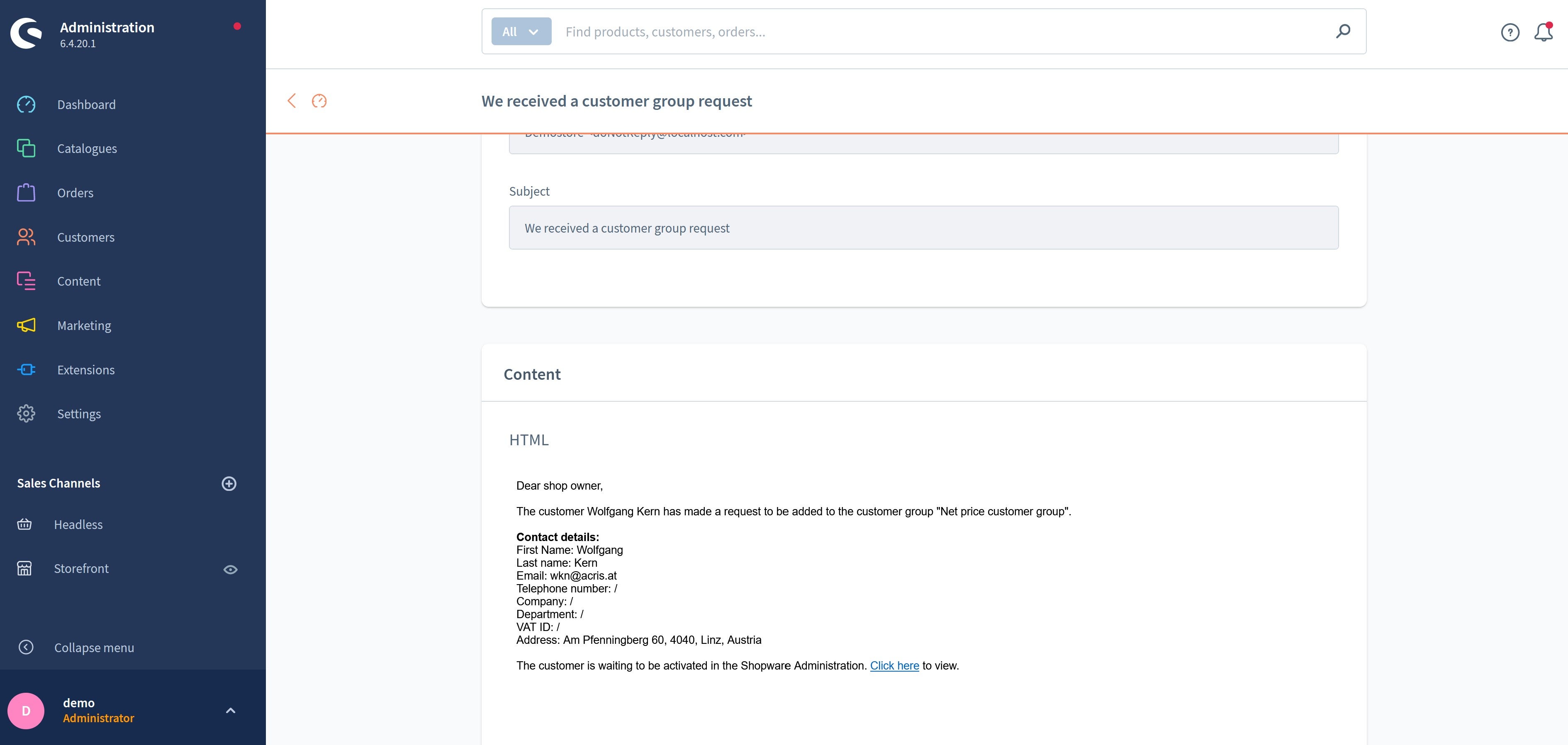Click the sender address field

pos(923,143)
